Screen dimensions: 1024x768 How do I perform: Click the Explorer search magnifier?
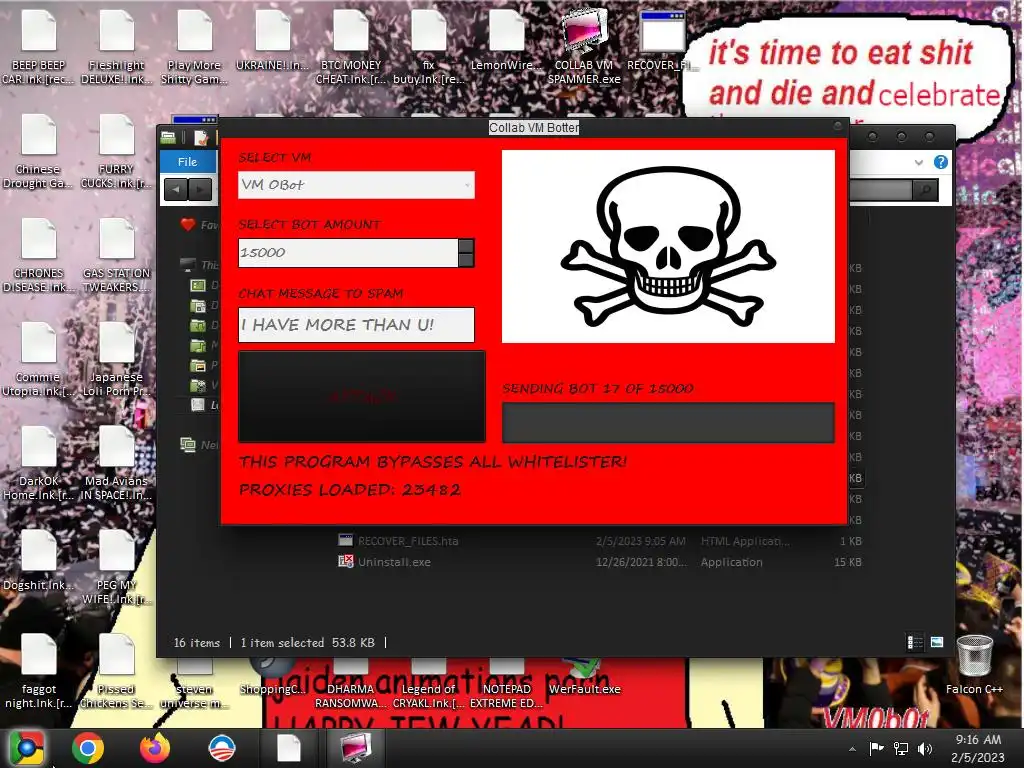pyautogui.click(x=925, y=190)
